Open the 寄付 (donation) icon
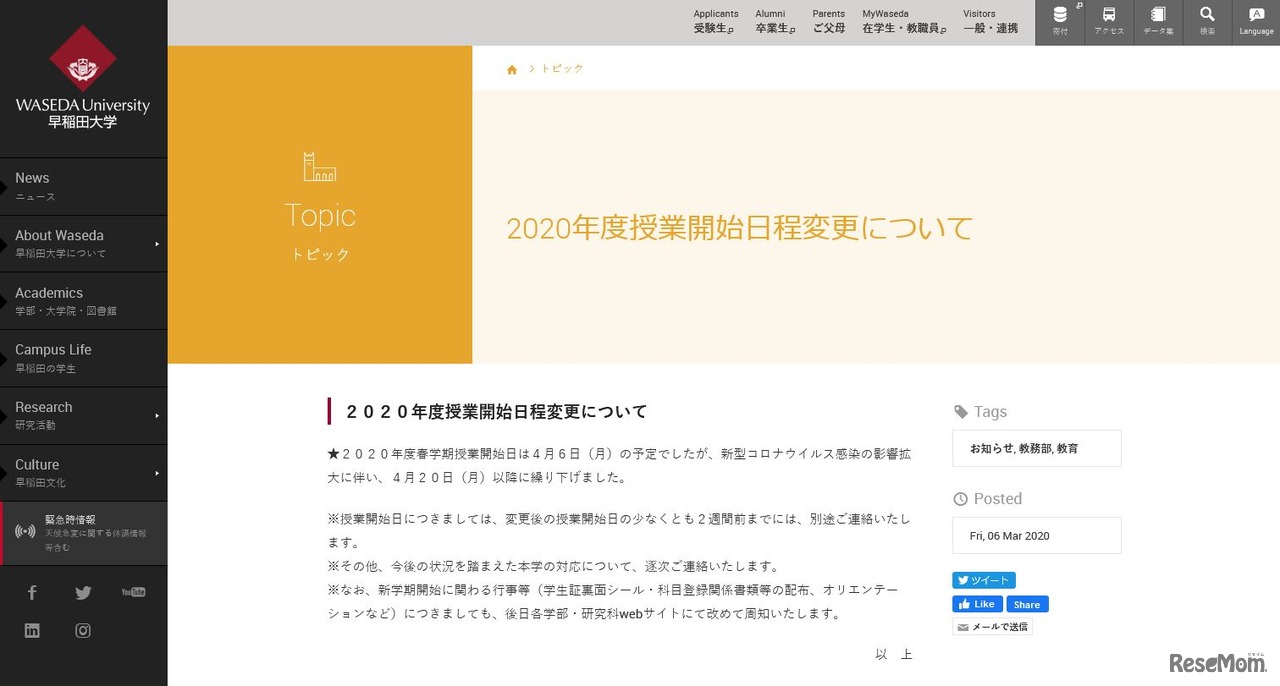Viewport: 1280px width, 686px height. coord(1060,22)
